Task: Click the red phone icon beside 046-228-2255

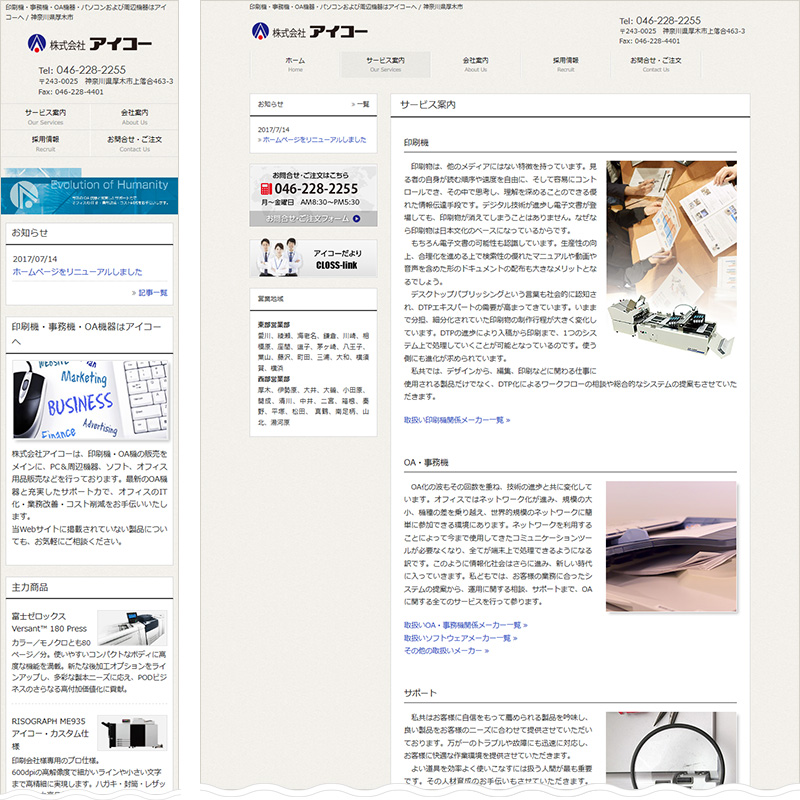Action: (x=266, y=189)
